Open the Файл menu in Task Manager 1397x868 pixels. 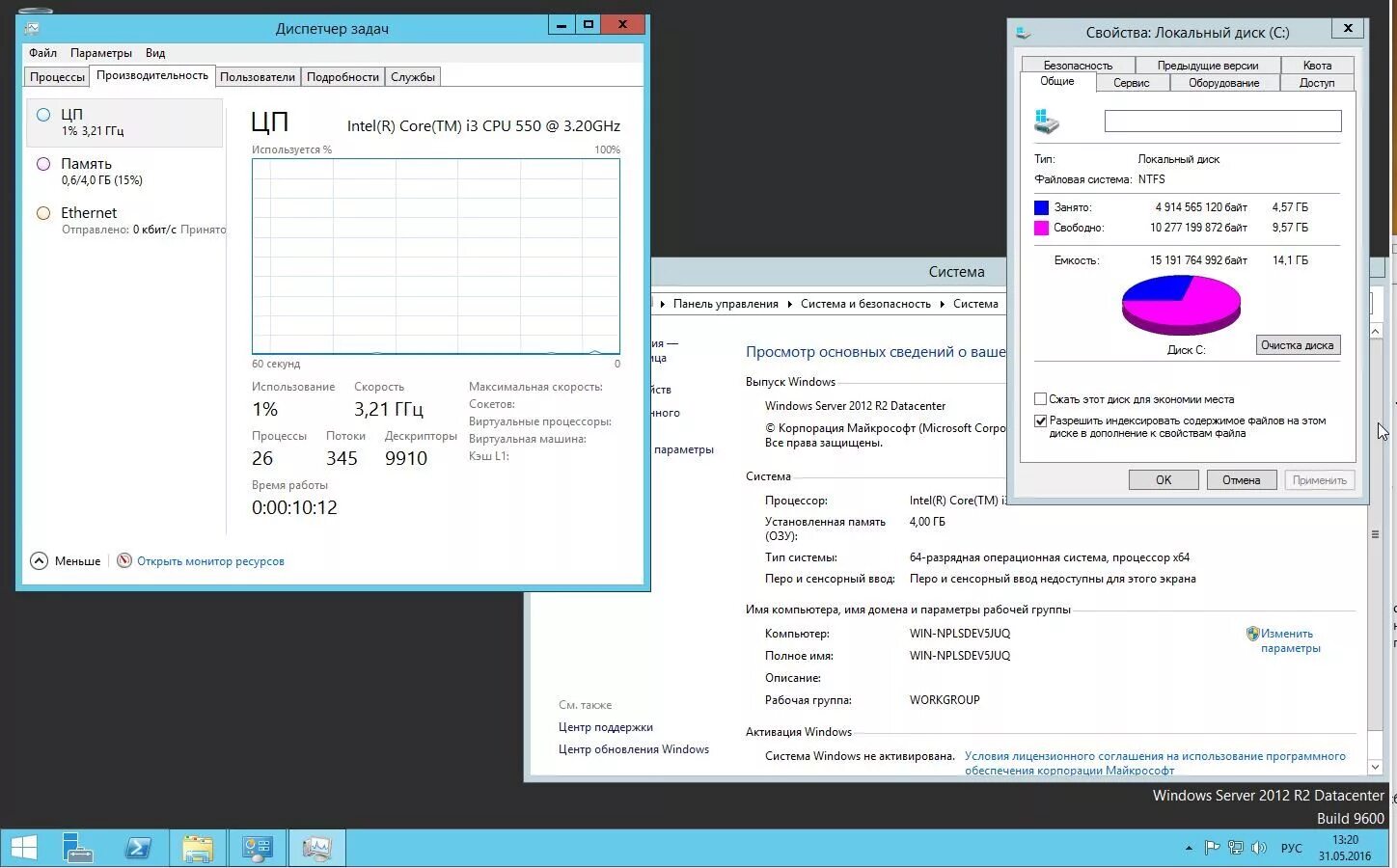(x=42, y=53)
